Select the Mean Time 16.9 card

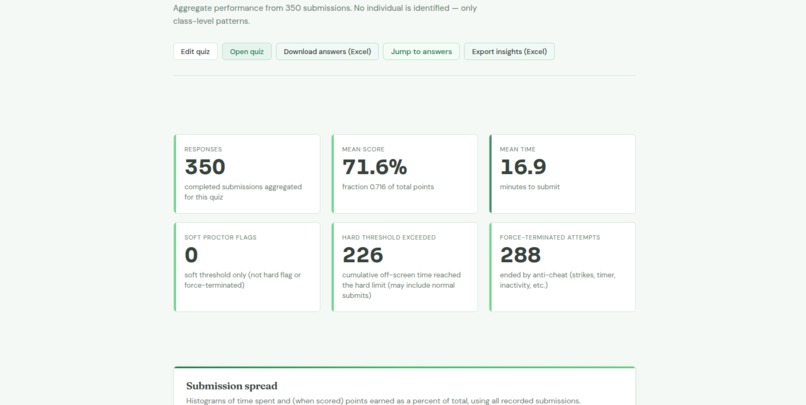(562, 174)
